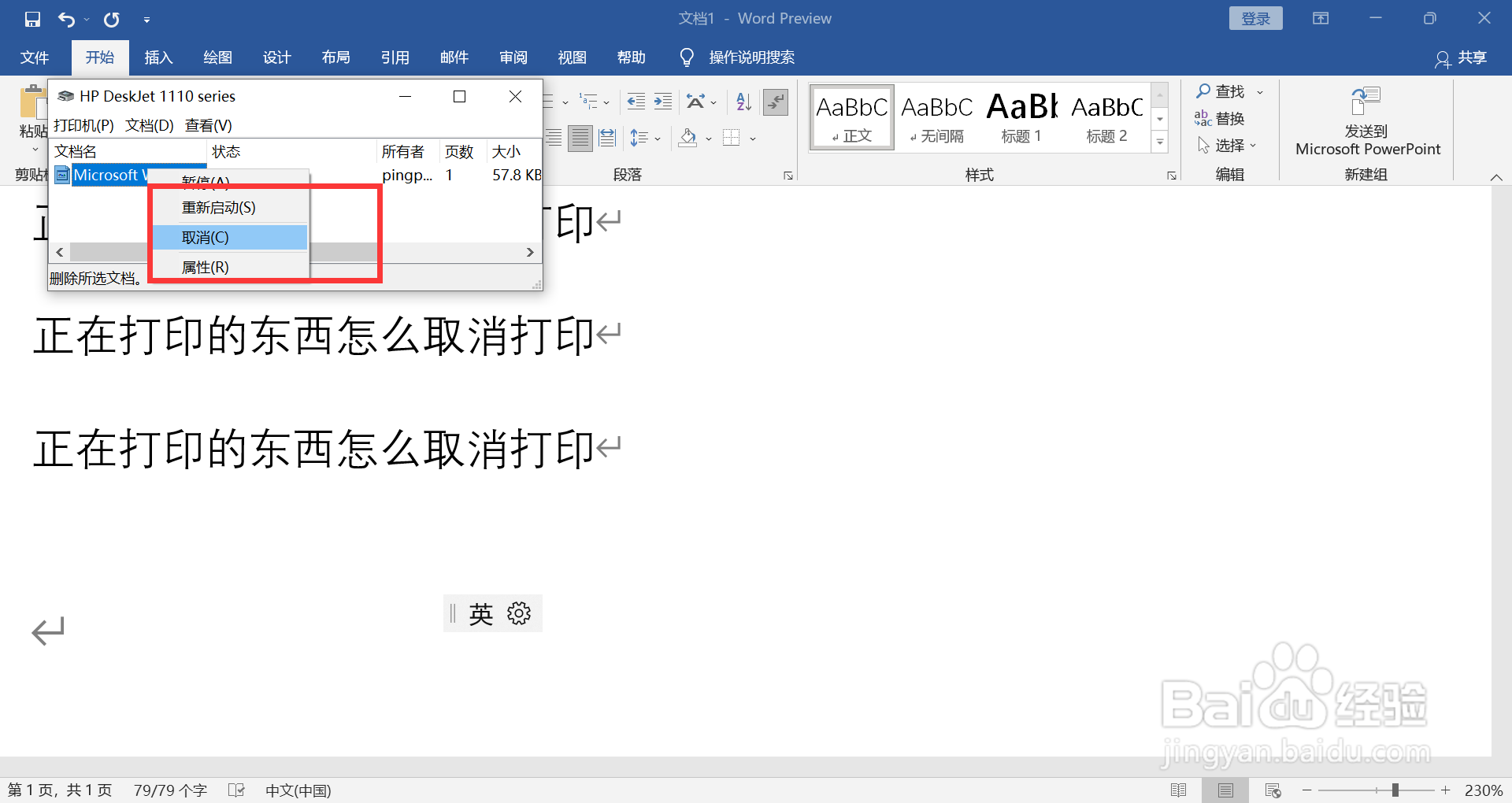Image resolution: width=1512 pixels, height=803 pixels.
Task: Click proofing check icon in status bar
Action: (236, 790)
